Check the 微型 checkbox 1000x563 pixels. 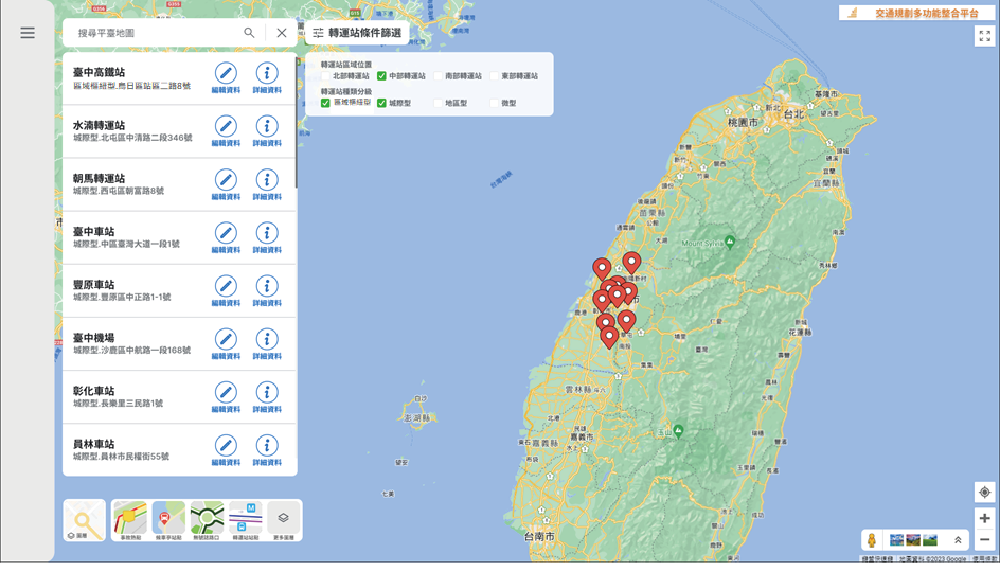point(494,103)
